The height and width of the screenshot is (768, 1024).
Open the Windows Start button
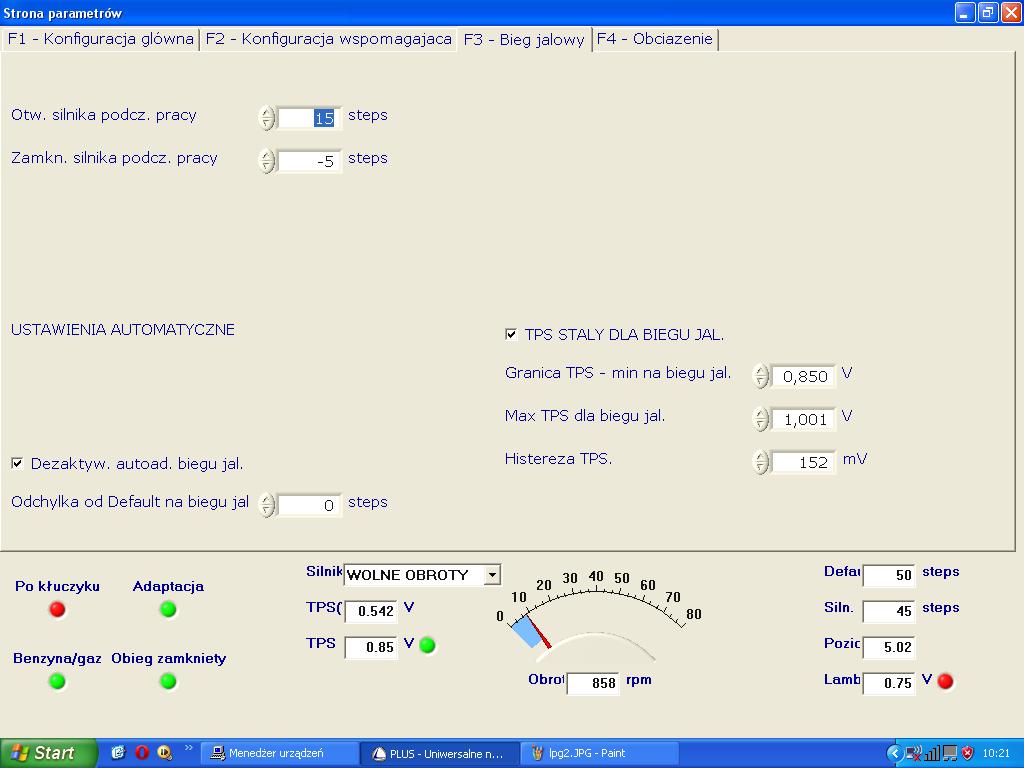pos(48,753)
